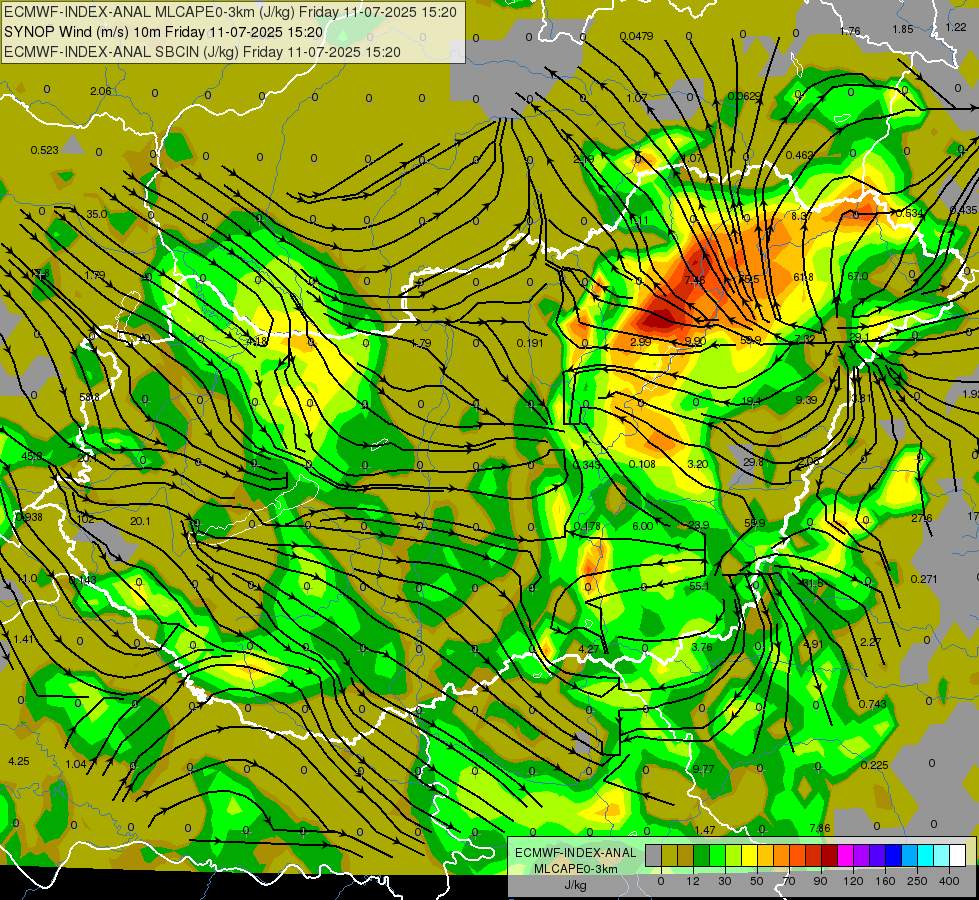Click the station value 6.00
This screenshot has height=900, width=979.
pos(642,527)
